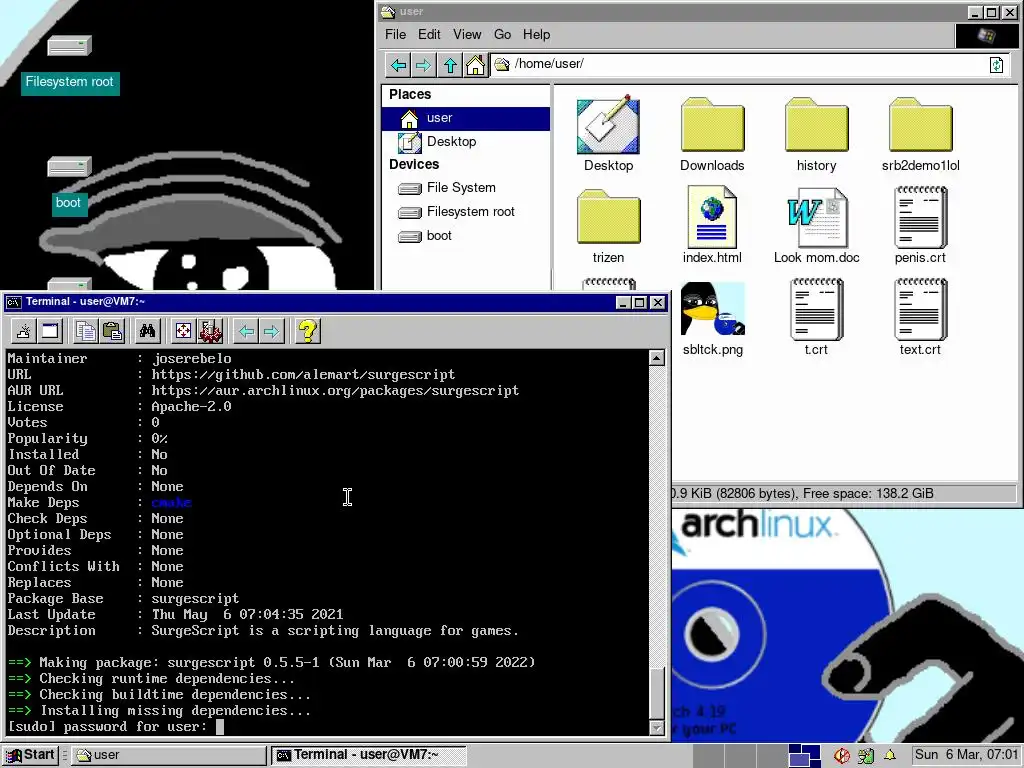
Task: Select the text.crt file
Action: [920, 317]
